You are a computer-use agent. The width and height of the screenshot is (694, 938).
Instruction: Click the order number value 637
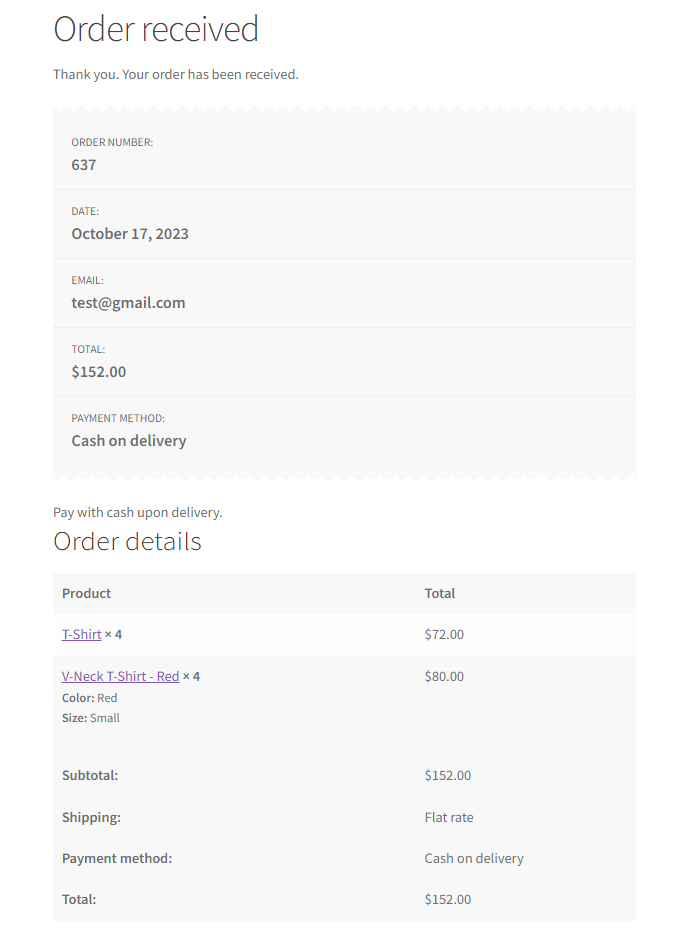(x=84, y=165)
